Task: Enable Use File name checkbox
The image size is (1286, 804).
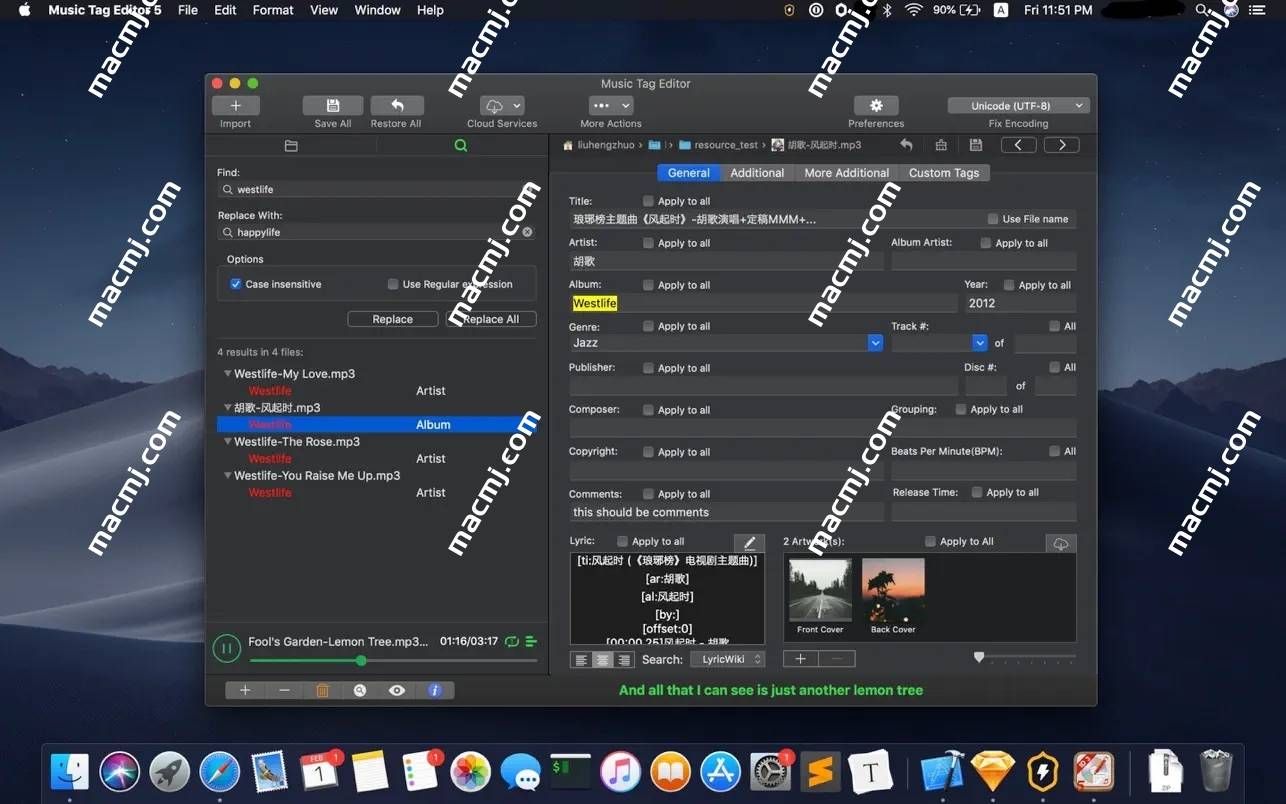Action: point(993,219)
